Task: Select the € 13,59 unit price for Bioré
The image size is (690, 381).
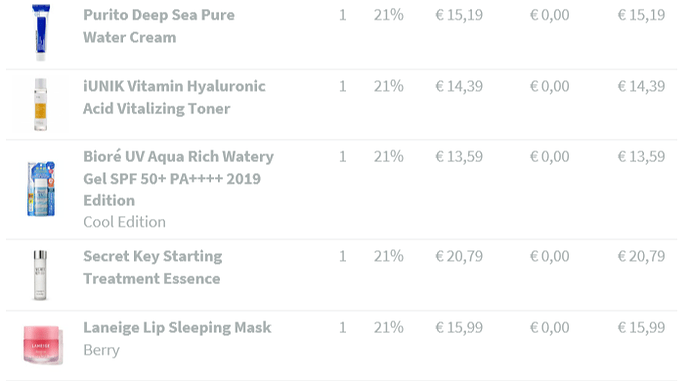Action: click(x=459, y=157)
